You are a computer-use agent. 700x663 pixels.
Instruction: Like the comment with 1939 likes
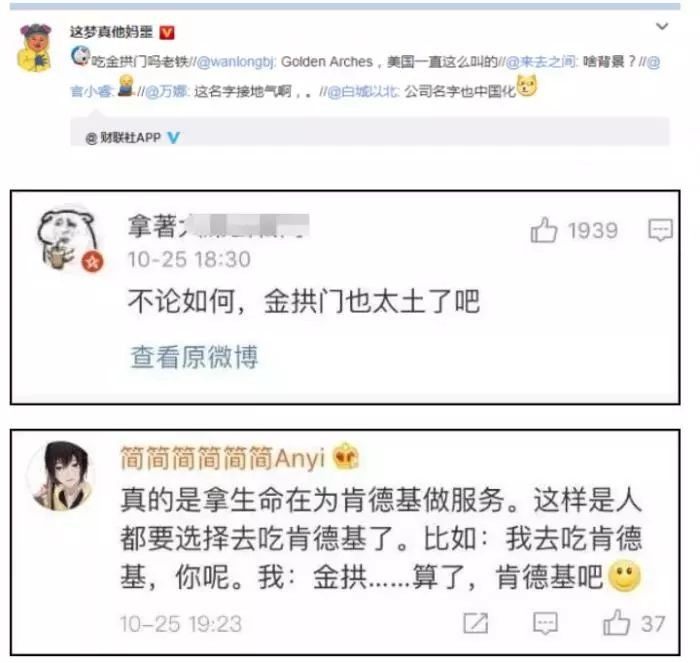(x=544, y=230)
